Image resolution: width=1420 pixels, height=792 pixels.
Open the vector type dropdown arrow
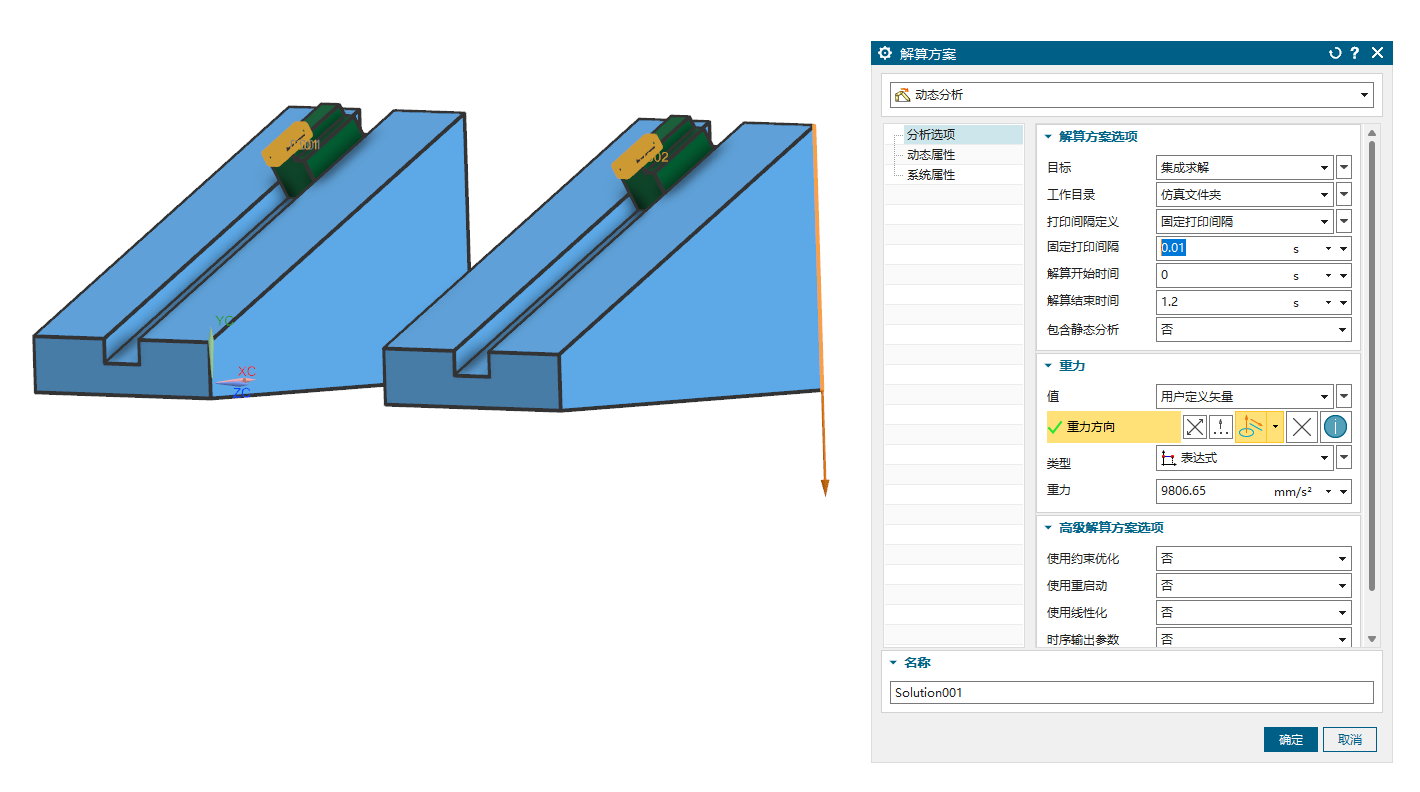[1275, 427]
